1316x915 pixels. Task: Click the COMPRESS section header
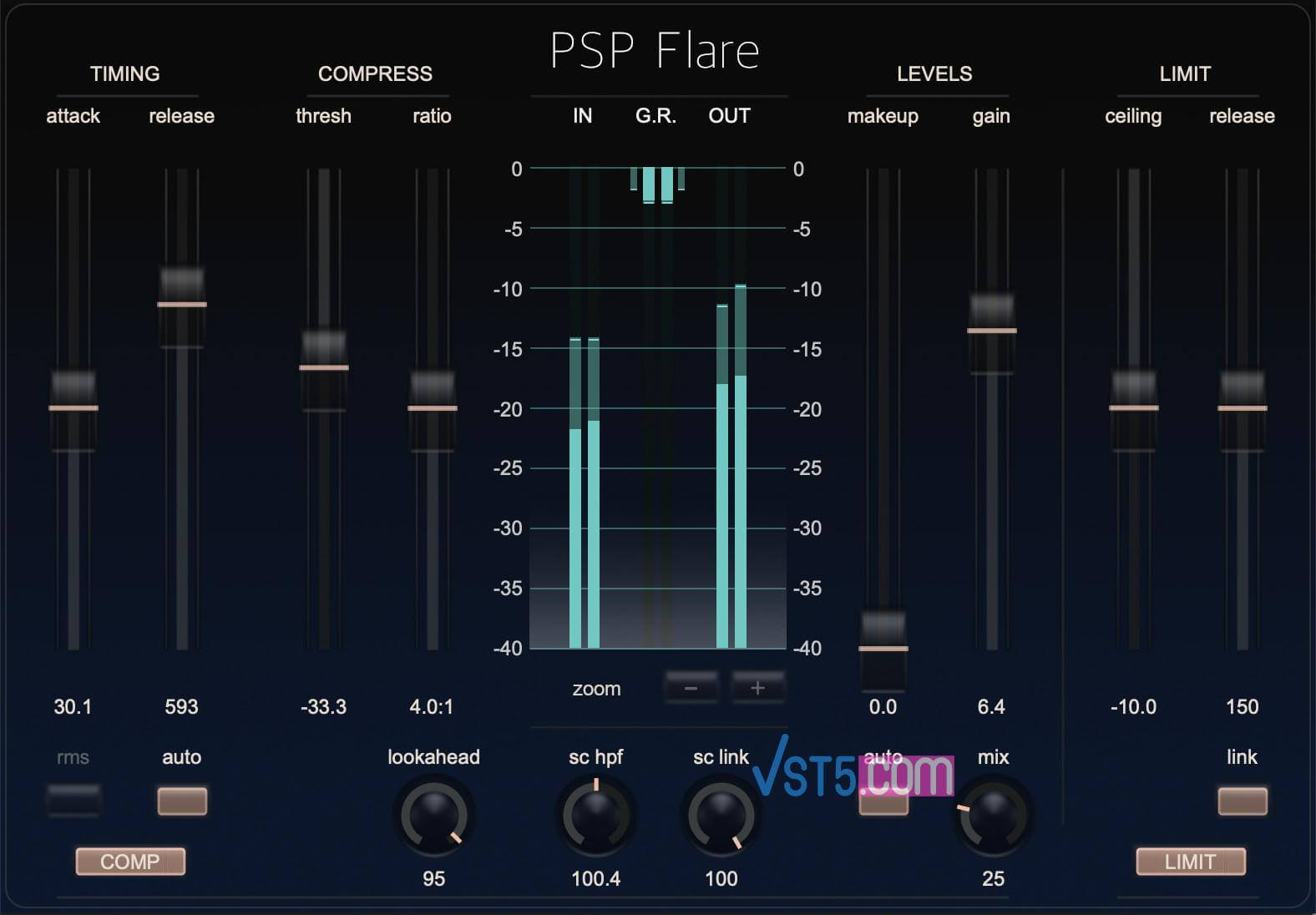[375, 73]
